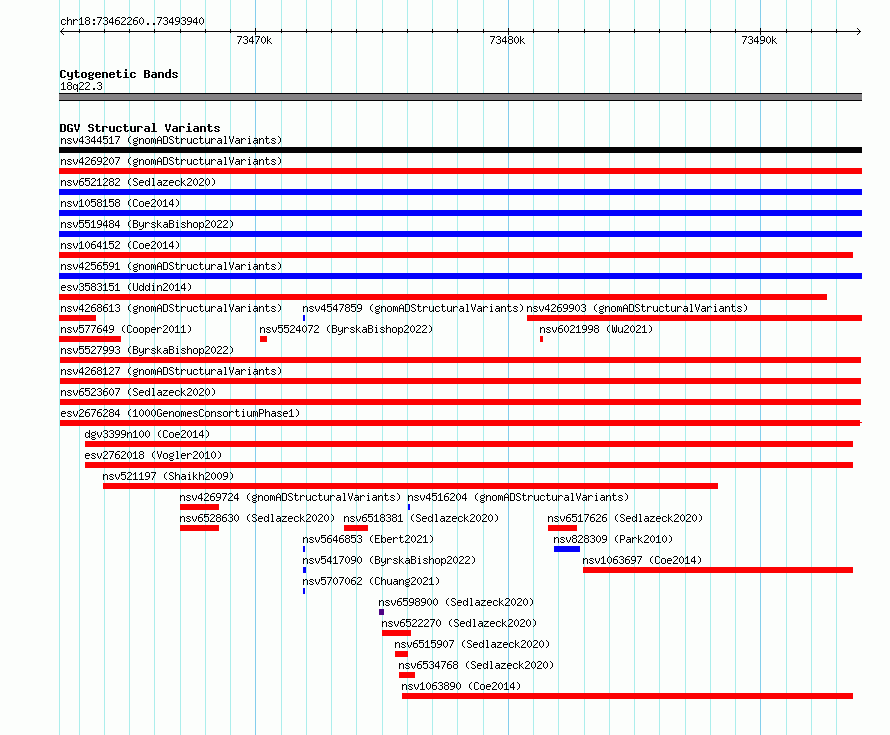Click the nsv4269903 gnomAD label
Screen dimensions: 890x735
(x=637, y=308)
